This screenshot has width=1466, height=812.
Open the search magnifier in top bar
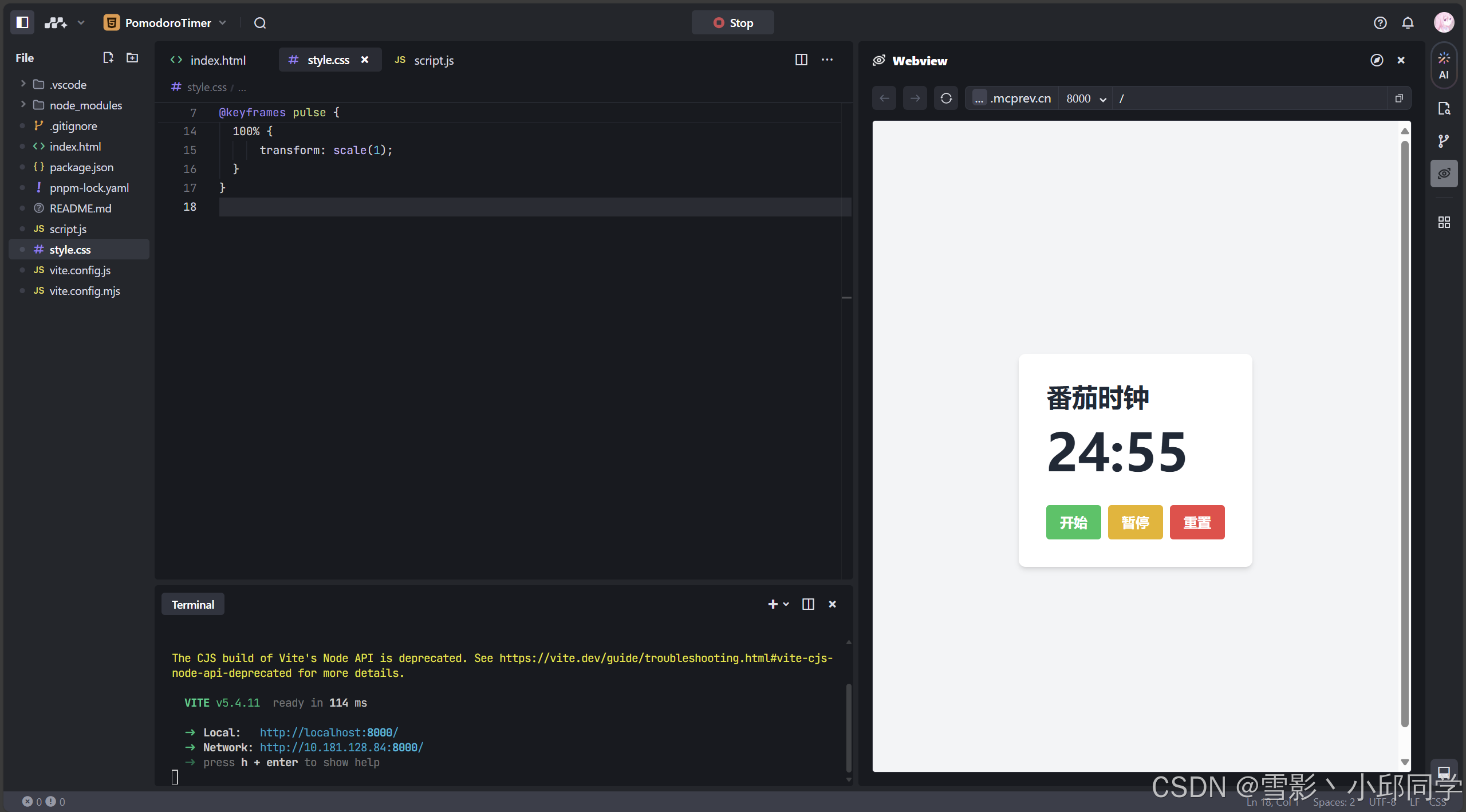[x=260, y=23]
